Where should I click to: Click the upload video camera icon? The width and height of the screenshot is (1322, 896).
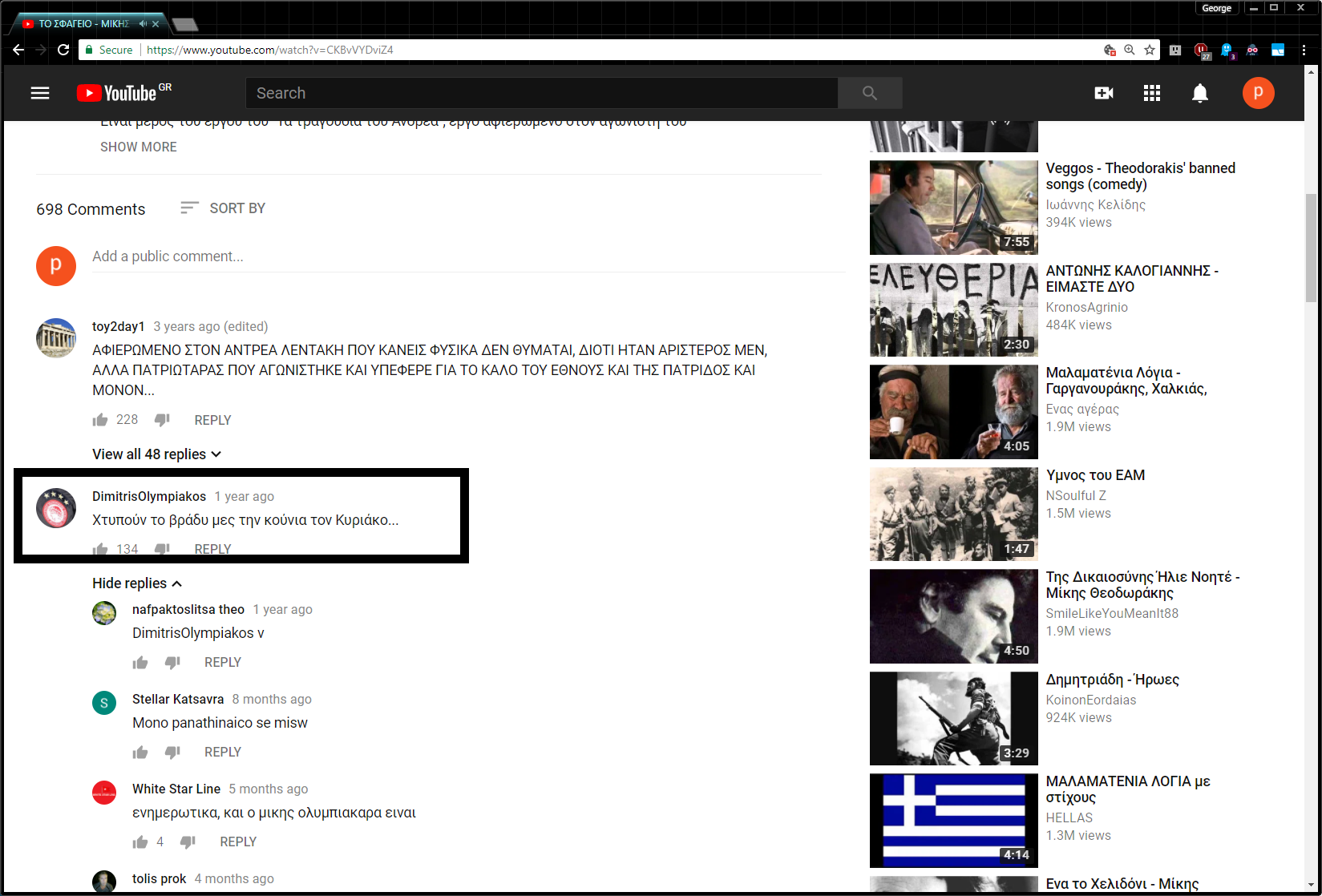(1103, 93)
